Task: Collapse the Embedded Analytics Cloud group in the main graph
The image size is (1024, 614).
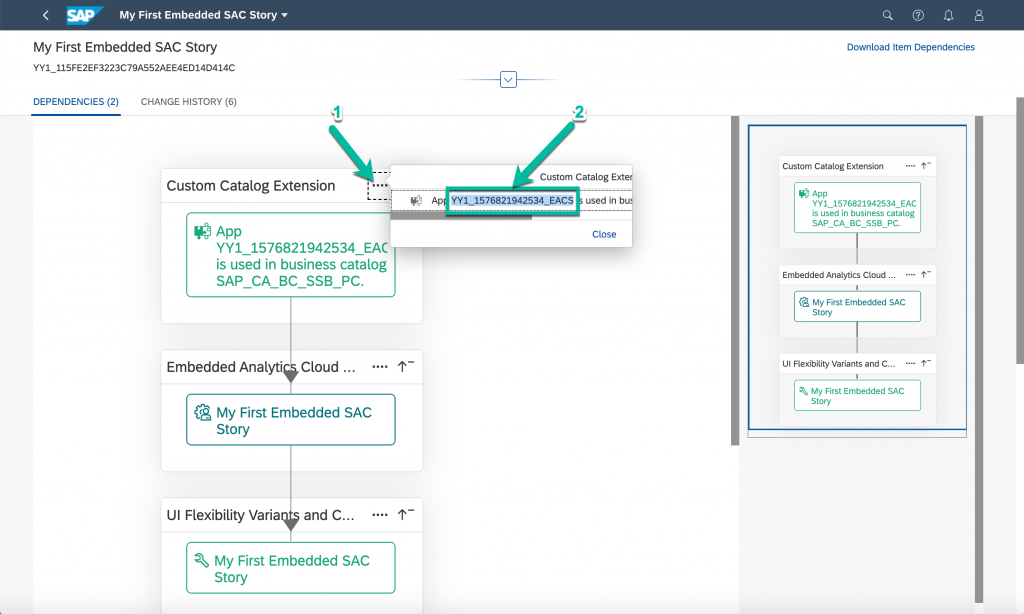Action: (x=406, y=366)
